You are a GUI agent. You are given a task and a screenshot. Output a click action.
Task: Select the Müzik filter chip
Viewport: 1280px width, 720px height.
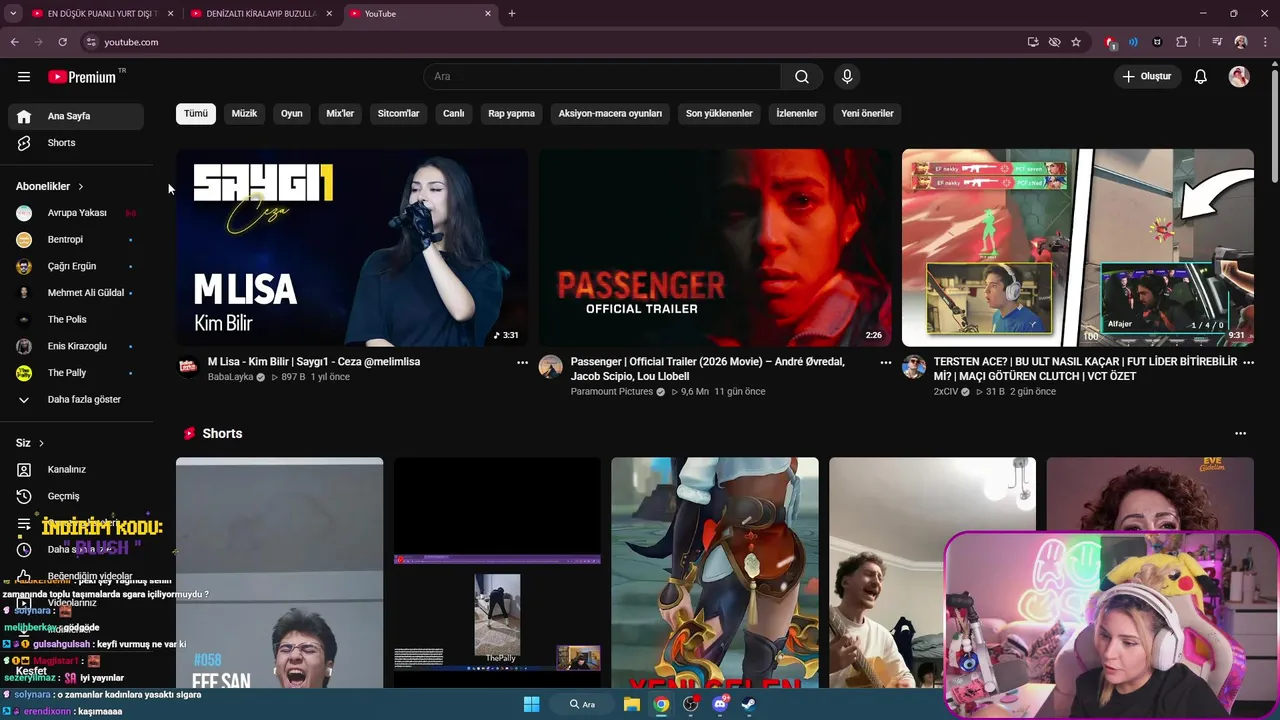(245, 114)
